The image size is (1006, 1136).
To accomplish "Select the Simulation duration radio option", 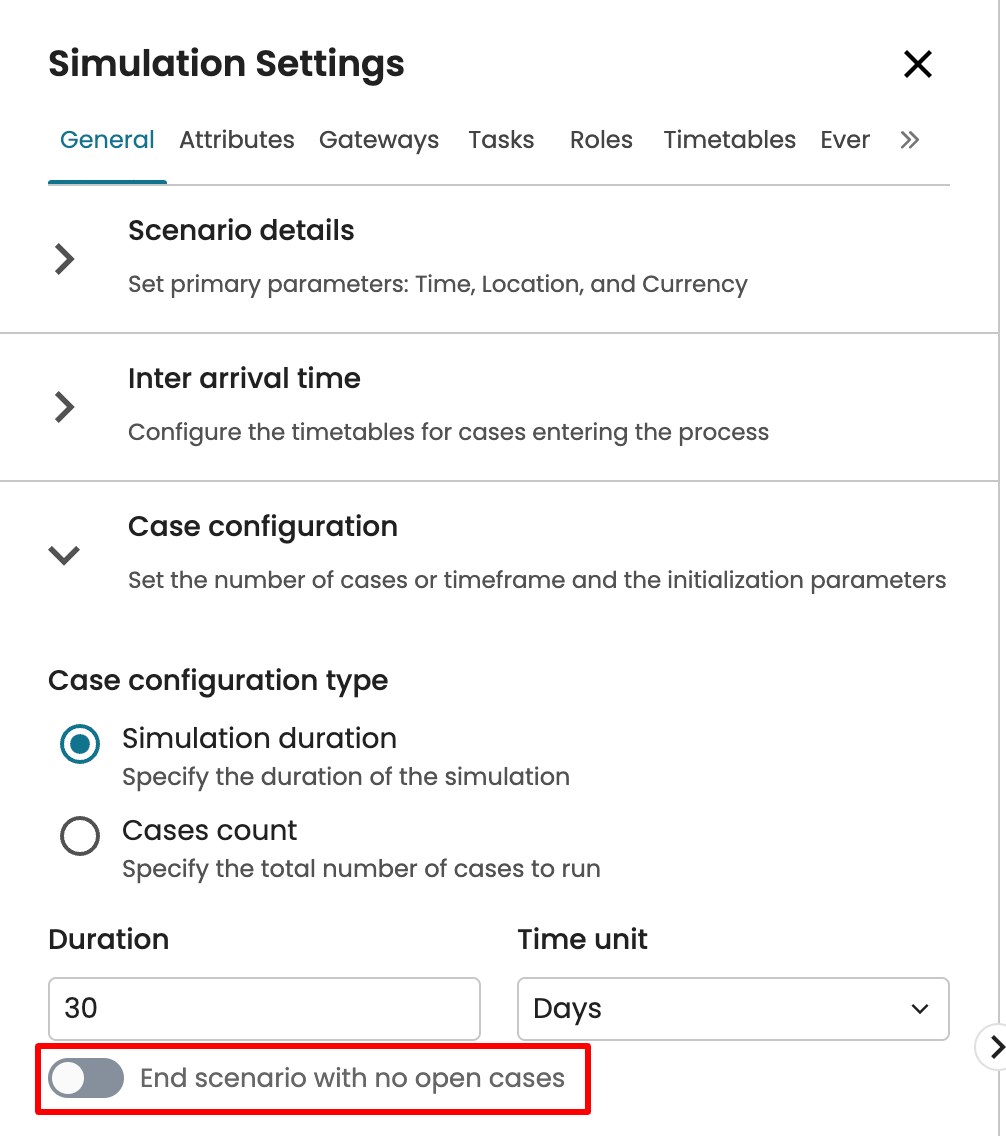I will pyautogui.click(x=80, y=744).
